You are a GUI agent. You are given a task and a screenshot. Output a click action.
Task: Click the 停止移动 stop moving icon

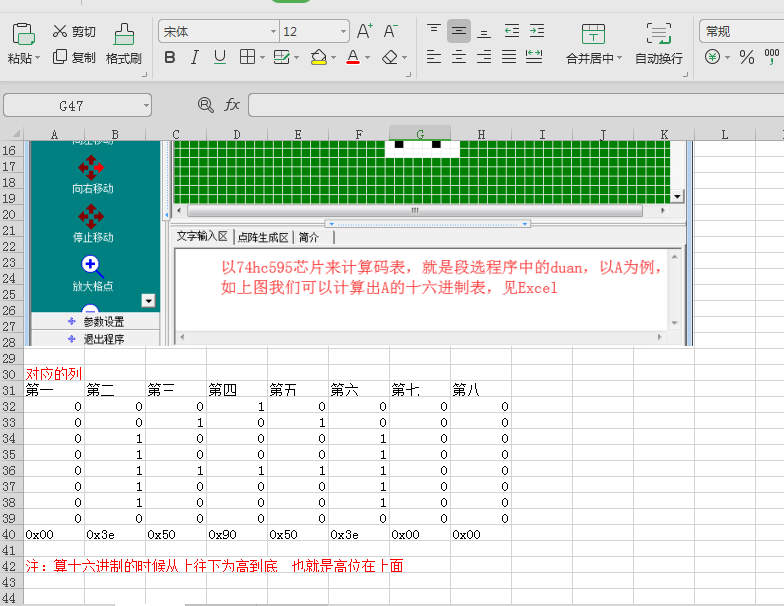click(x=91, y=216)
